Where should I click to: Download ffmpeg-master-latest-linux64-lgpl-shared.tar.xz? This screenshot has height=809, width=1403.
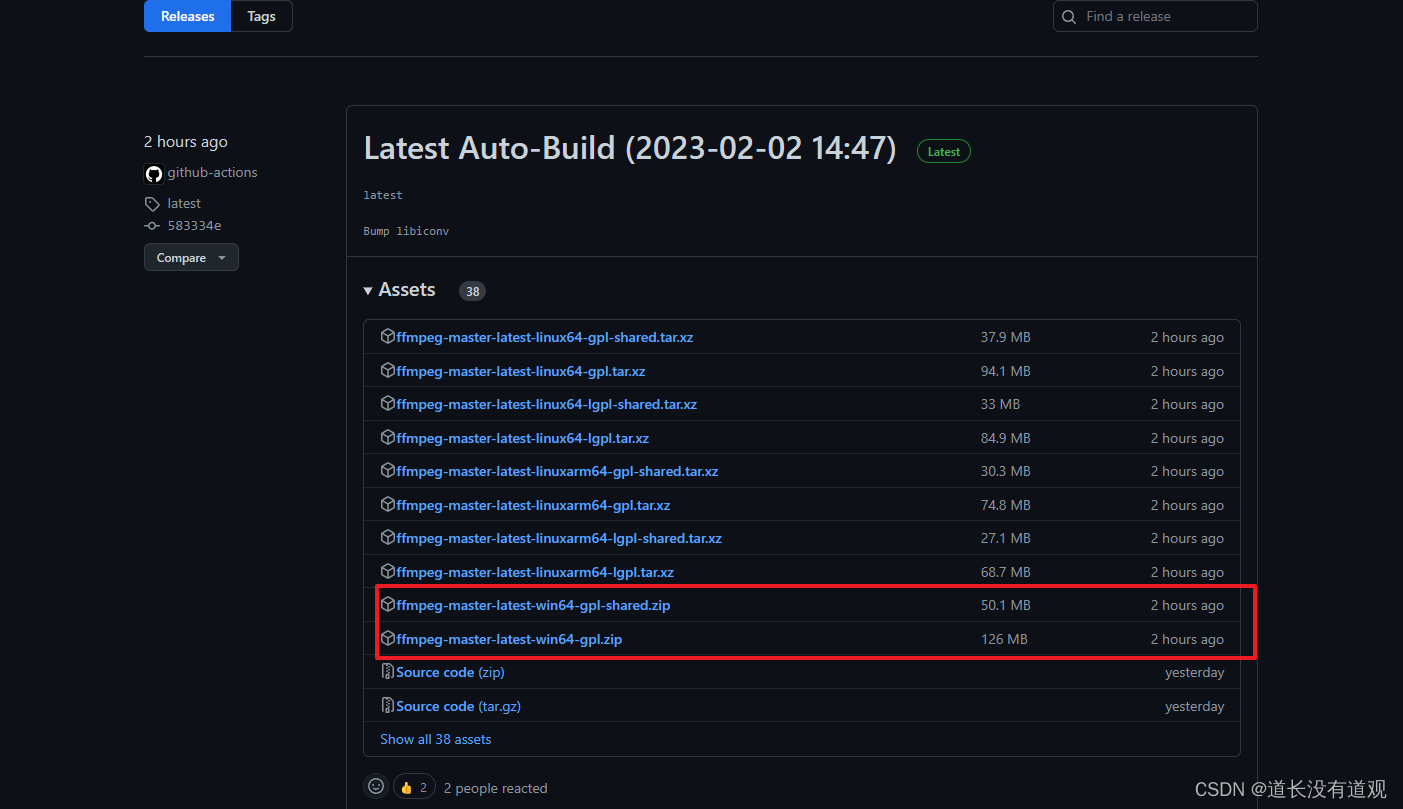pyautogui.click(x=547, y=404)
